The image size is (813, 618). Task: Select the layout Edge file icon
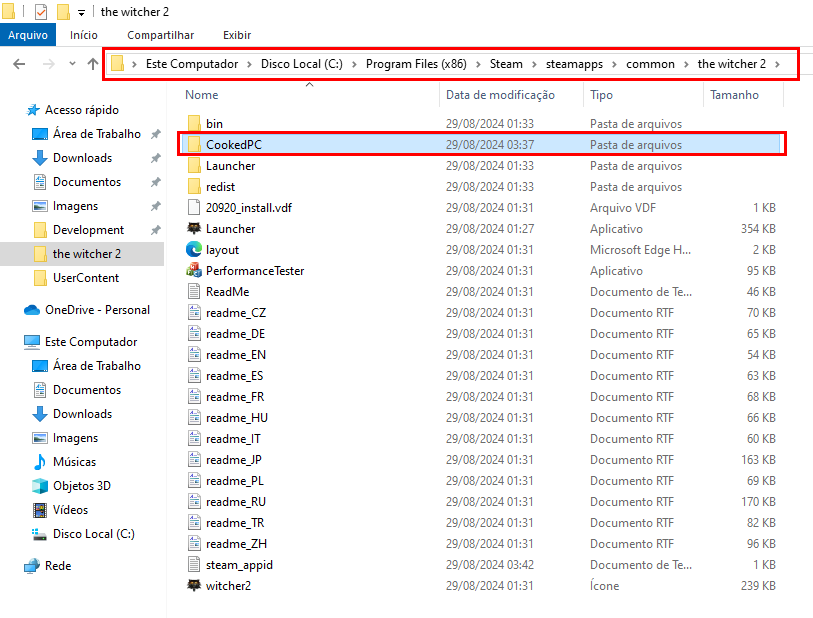[x=194, y=249]
